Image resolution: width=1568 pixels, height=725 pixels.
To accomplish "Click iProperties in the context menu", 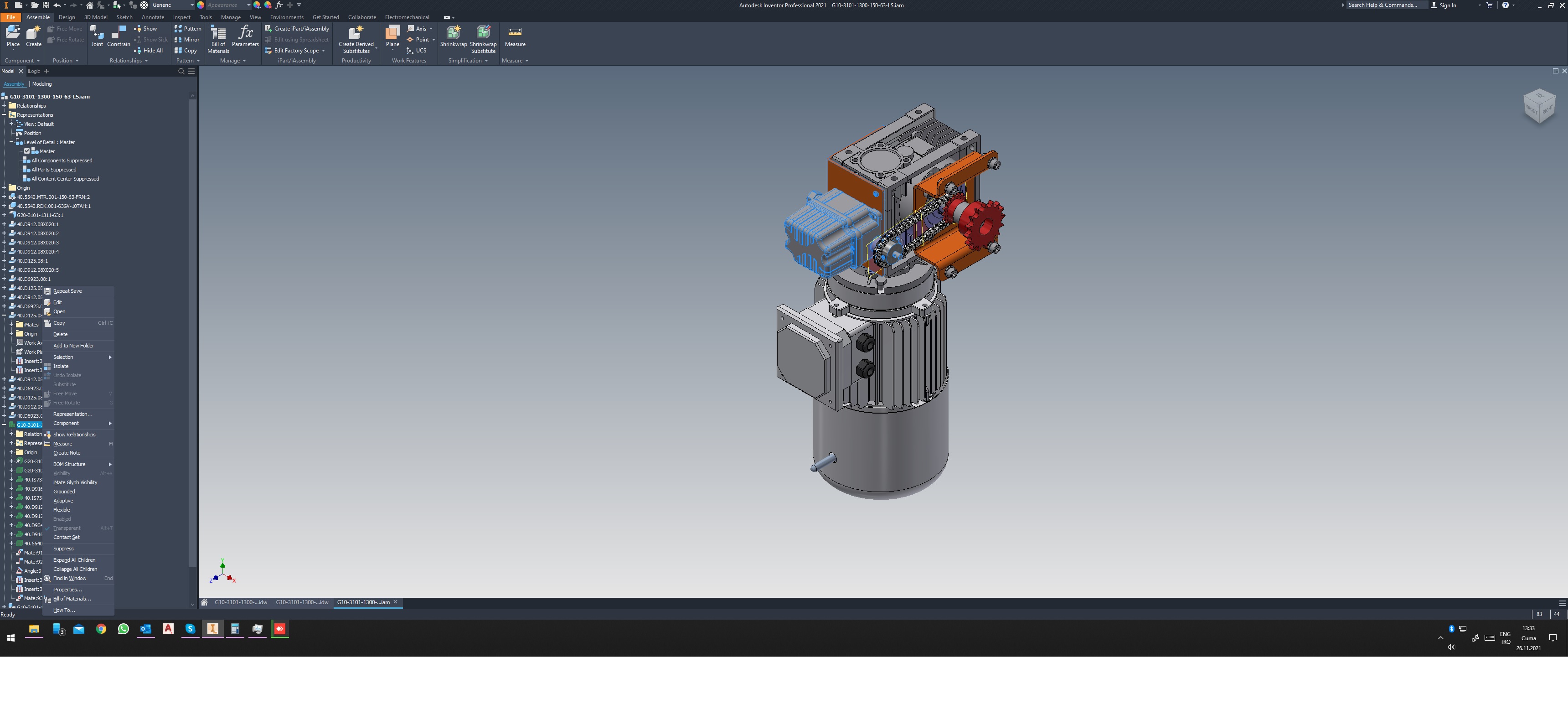I will tap(67, 589).
